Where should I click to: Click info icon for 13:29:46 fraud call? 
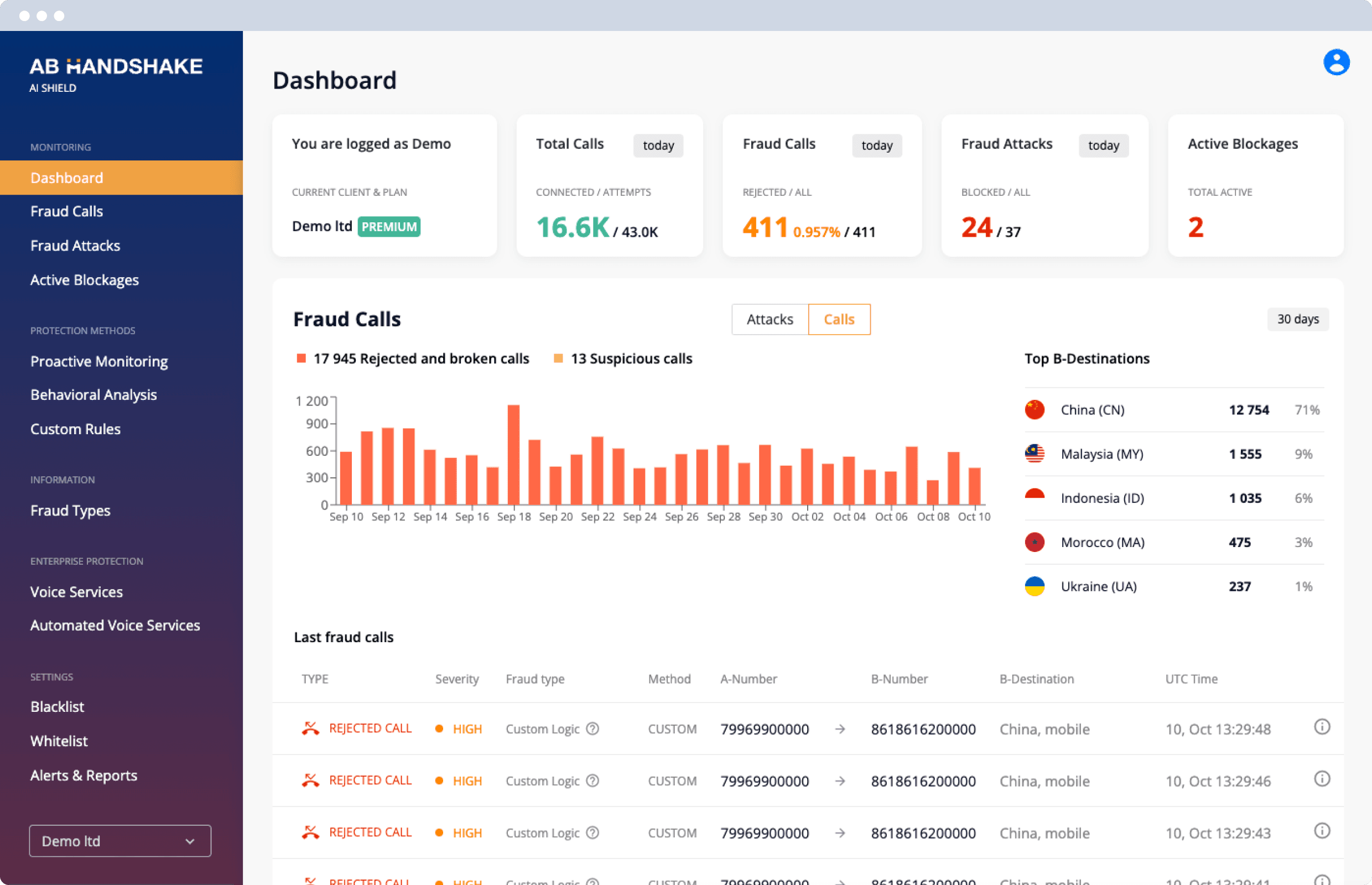pyautogui.click(x=1322, y=779)
